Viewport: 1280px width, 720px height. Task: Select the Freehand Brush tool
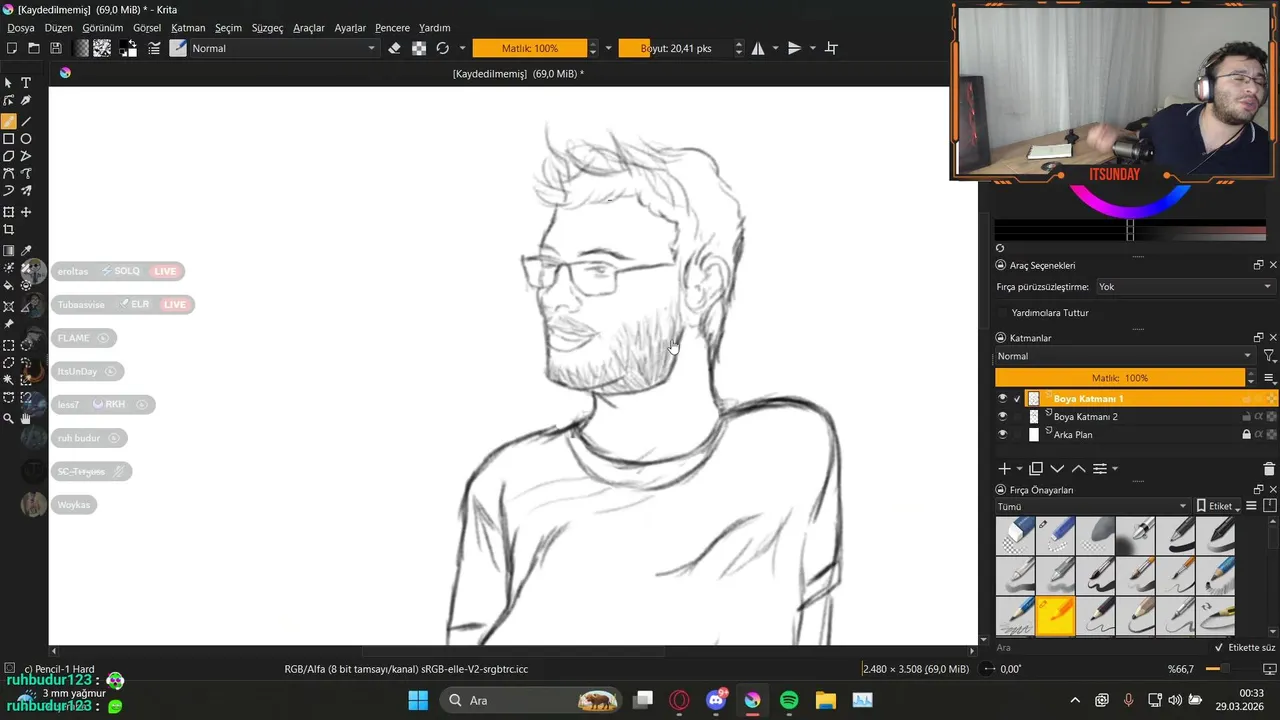(8, 120)
